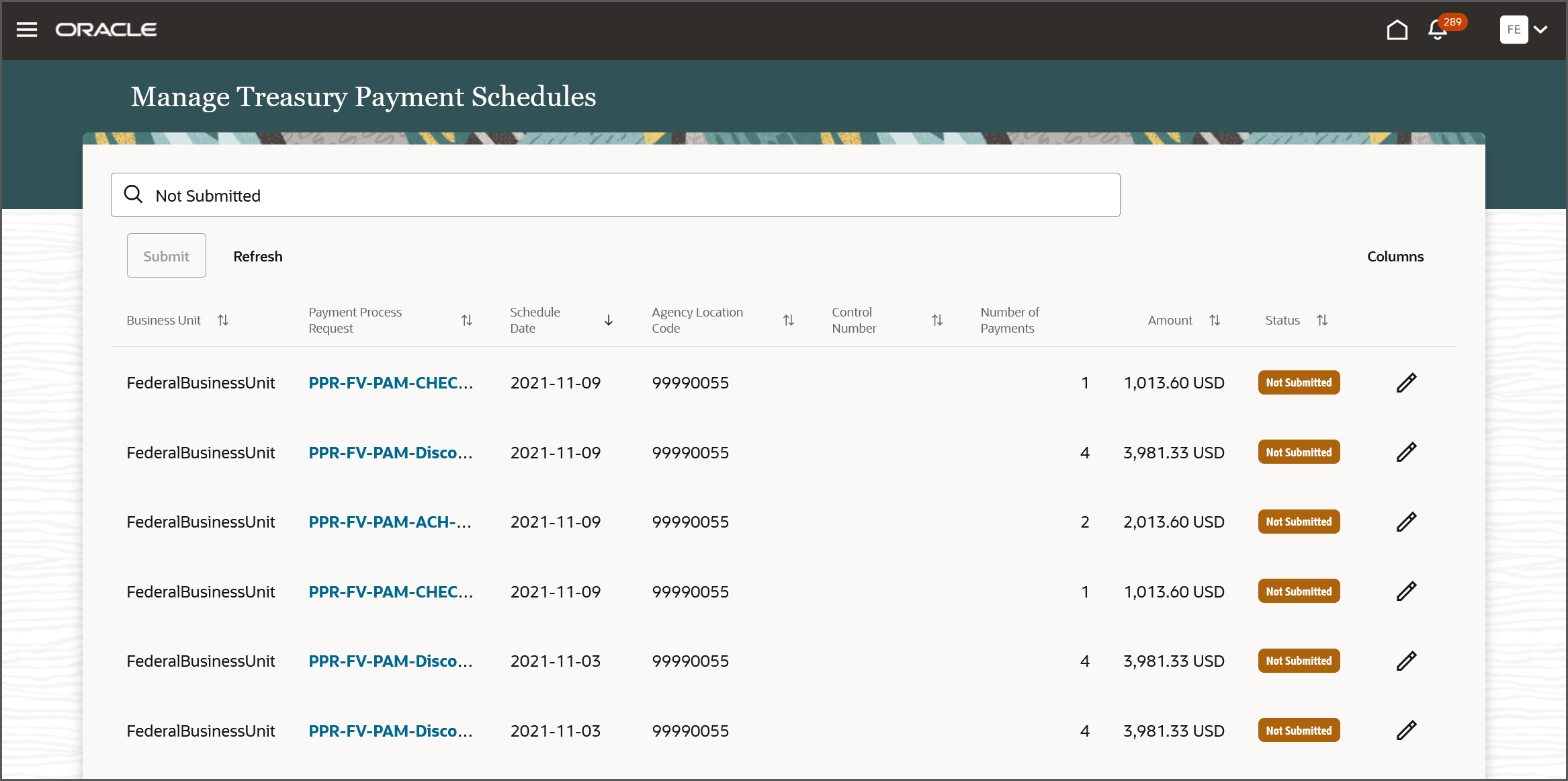Image resolution: width=1568 pixels, height=781 pixels.
Task: Sort by Payment Process Request column
Action: pyautogui.click(x=467, y=321)
